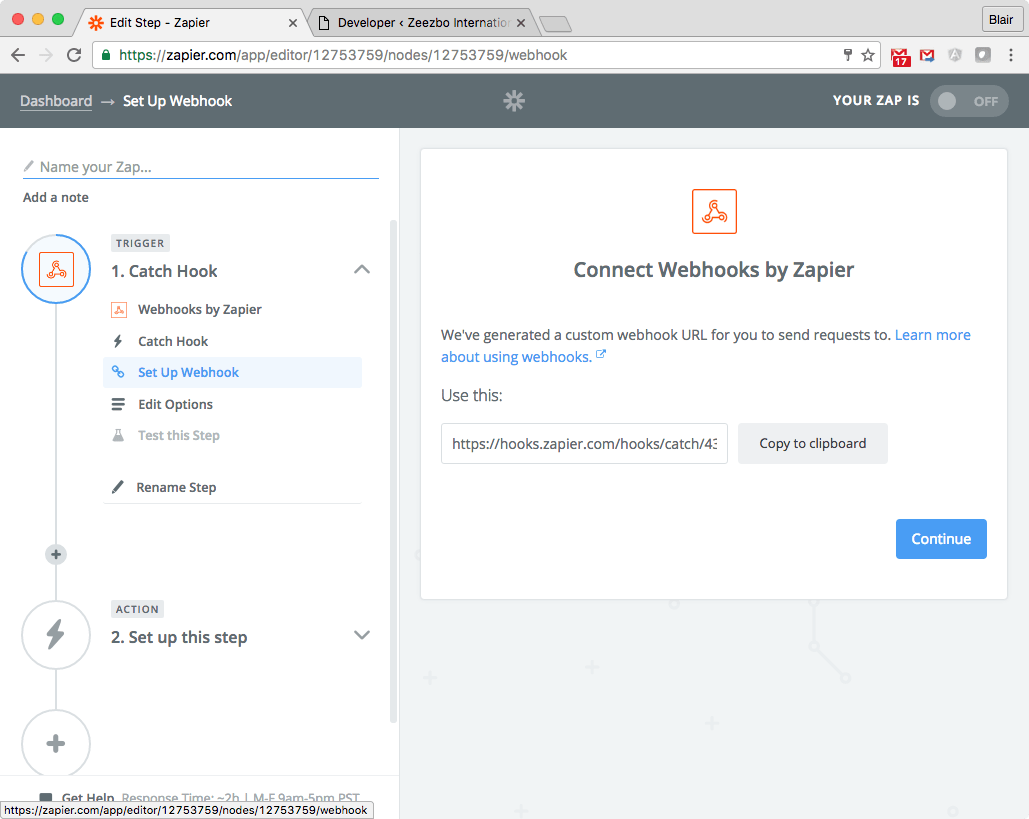Click the Name your Zap field
The height and width of the screenshot is (819, 1029).
pos(201,167)
